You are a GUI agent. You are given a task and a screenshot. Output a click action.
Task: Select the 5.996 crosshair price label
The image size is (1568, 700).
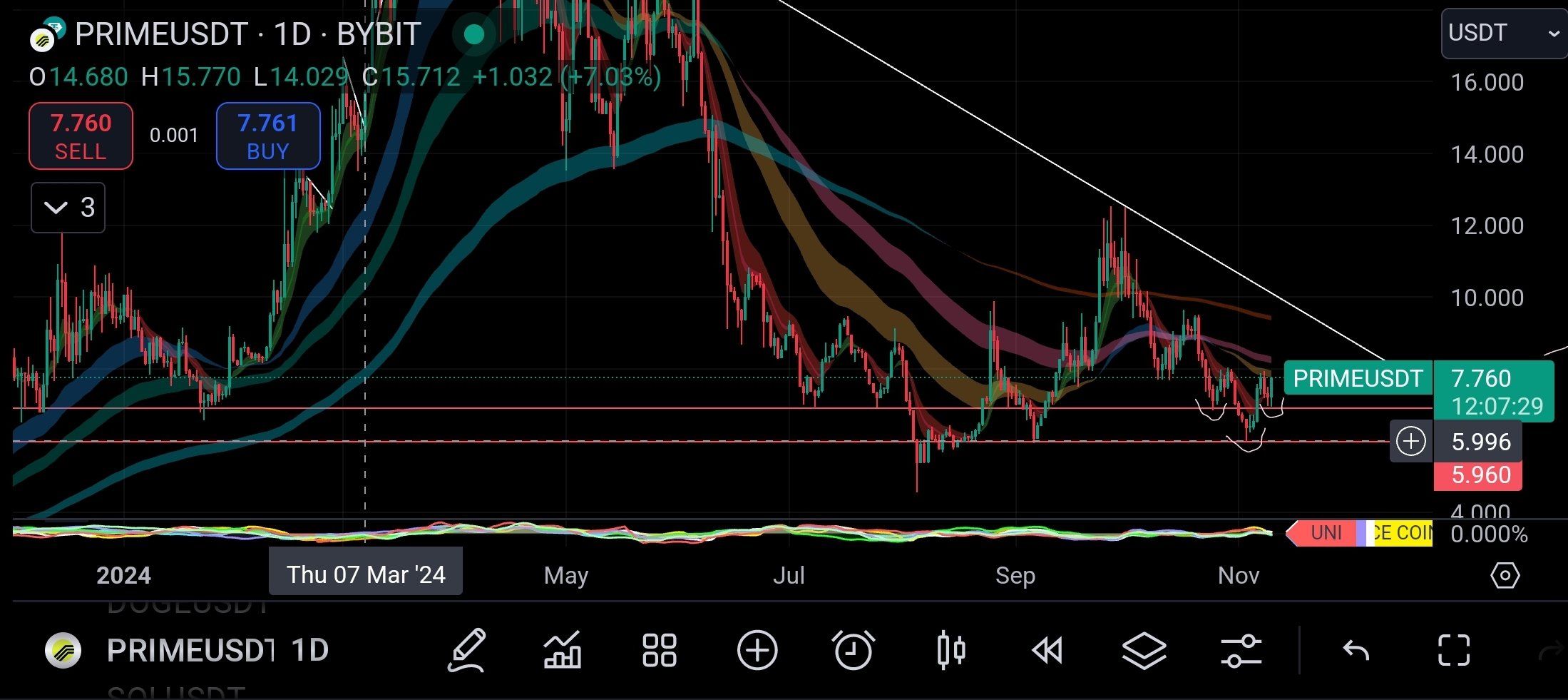1481,442
